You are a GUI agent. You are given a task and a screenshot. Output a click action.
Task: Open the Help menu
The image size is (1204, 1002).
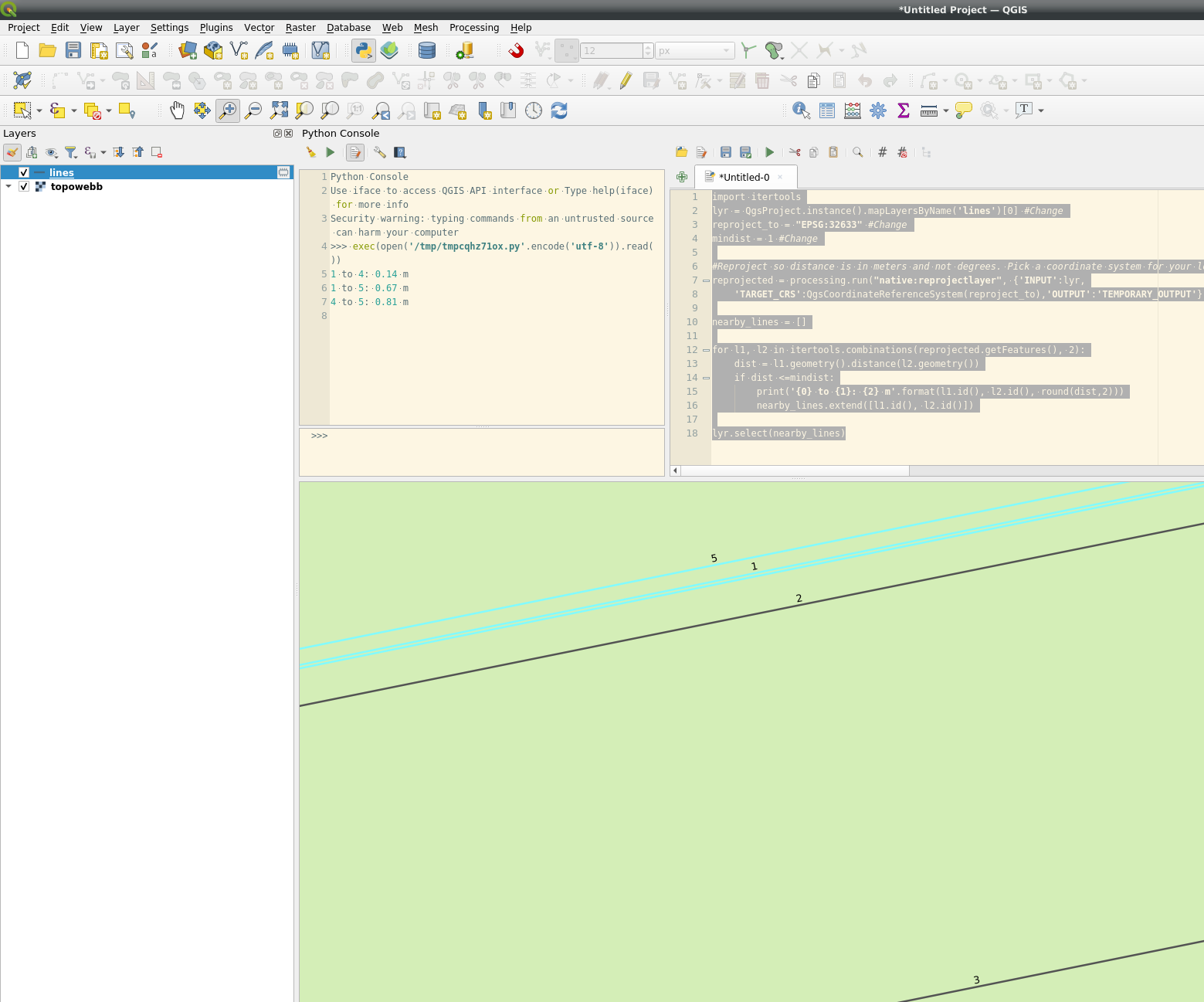(x=521, y=27)
